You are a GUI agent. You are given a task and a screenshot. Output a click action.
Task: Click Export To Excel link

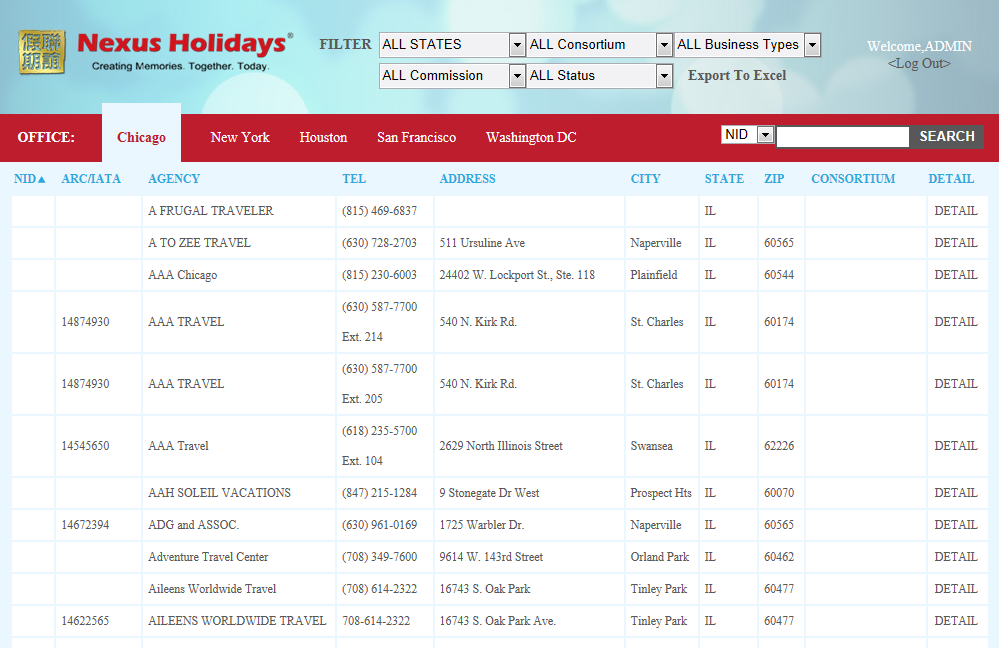pos(737,75)
